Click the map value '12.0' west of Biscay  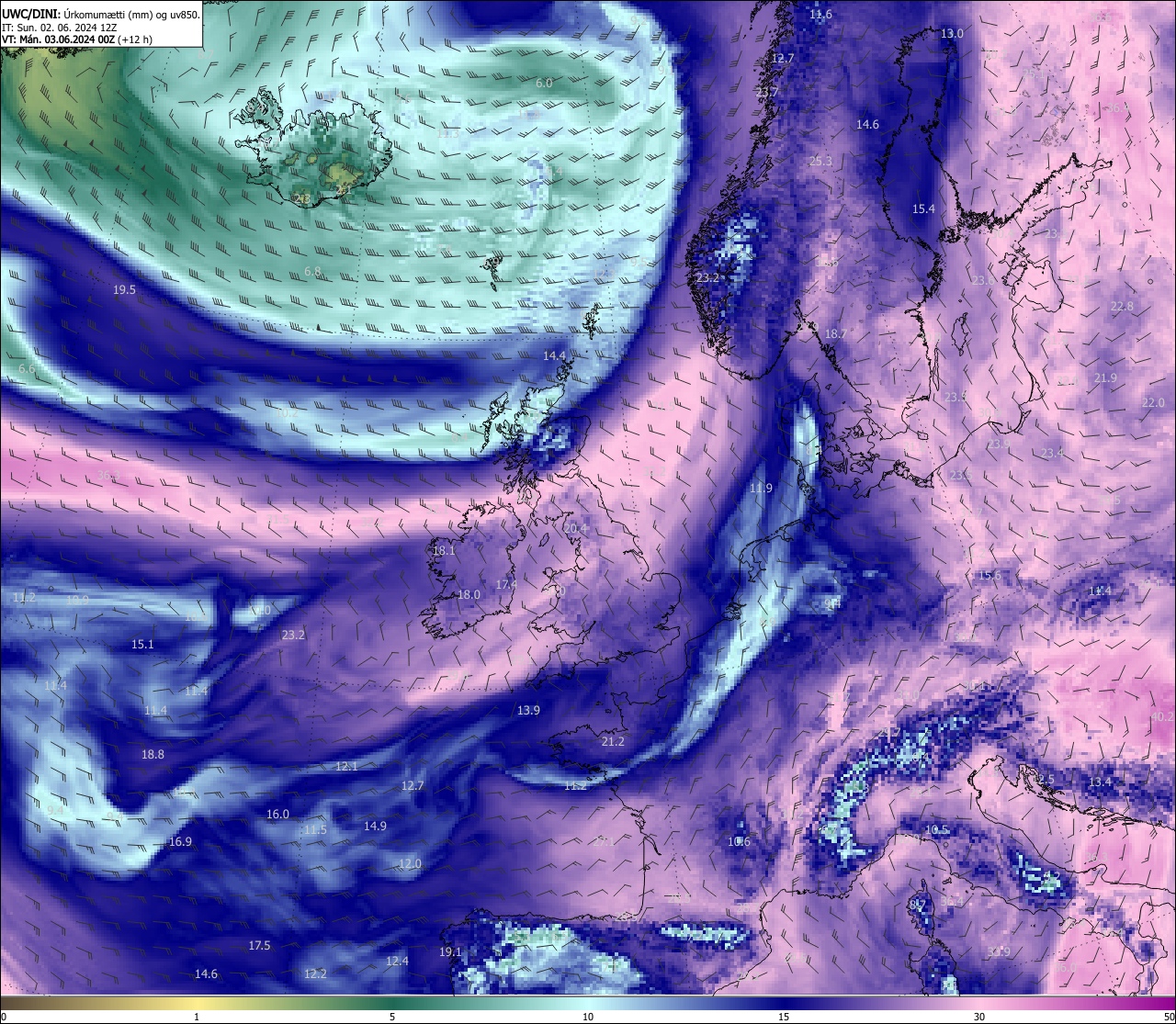click(410, 864)
